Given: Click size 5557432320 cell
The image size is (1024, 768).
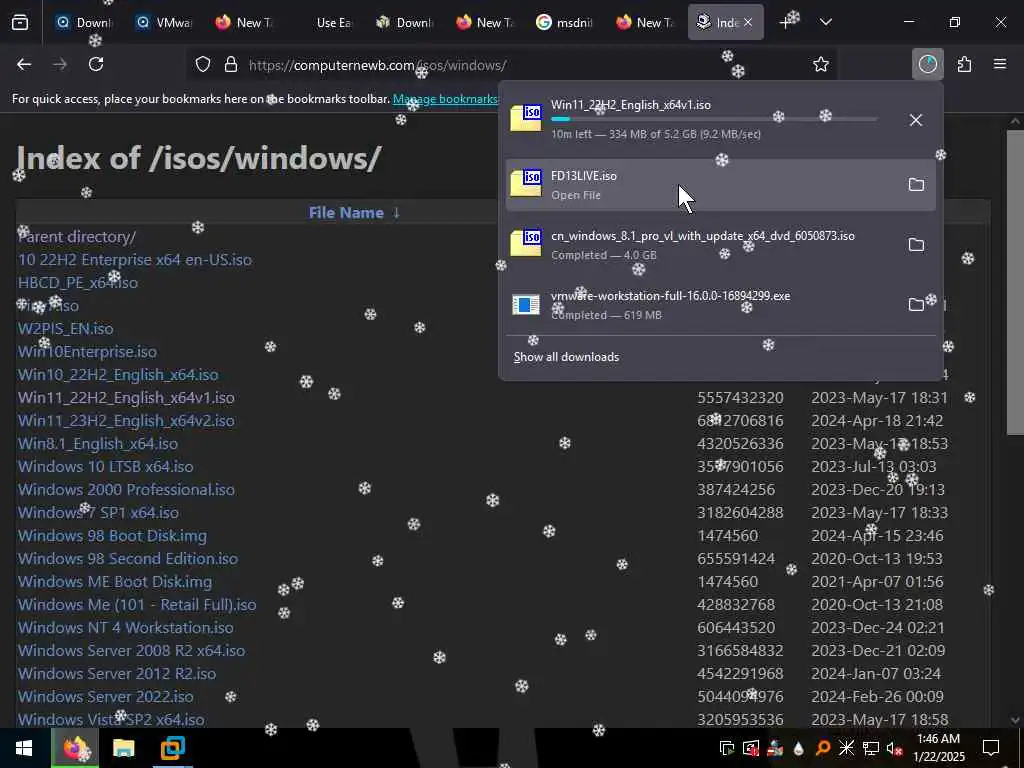Looking at the screenshot, I should (740, 398).
